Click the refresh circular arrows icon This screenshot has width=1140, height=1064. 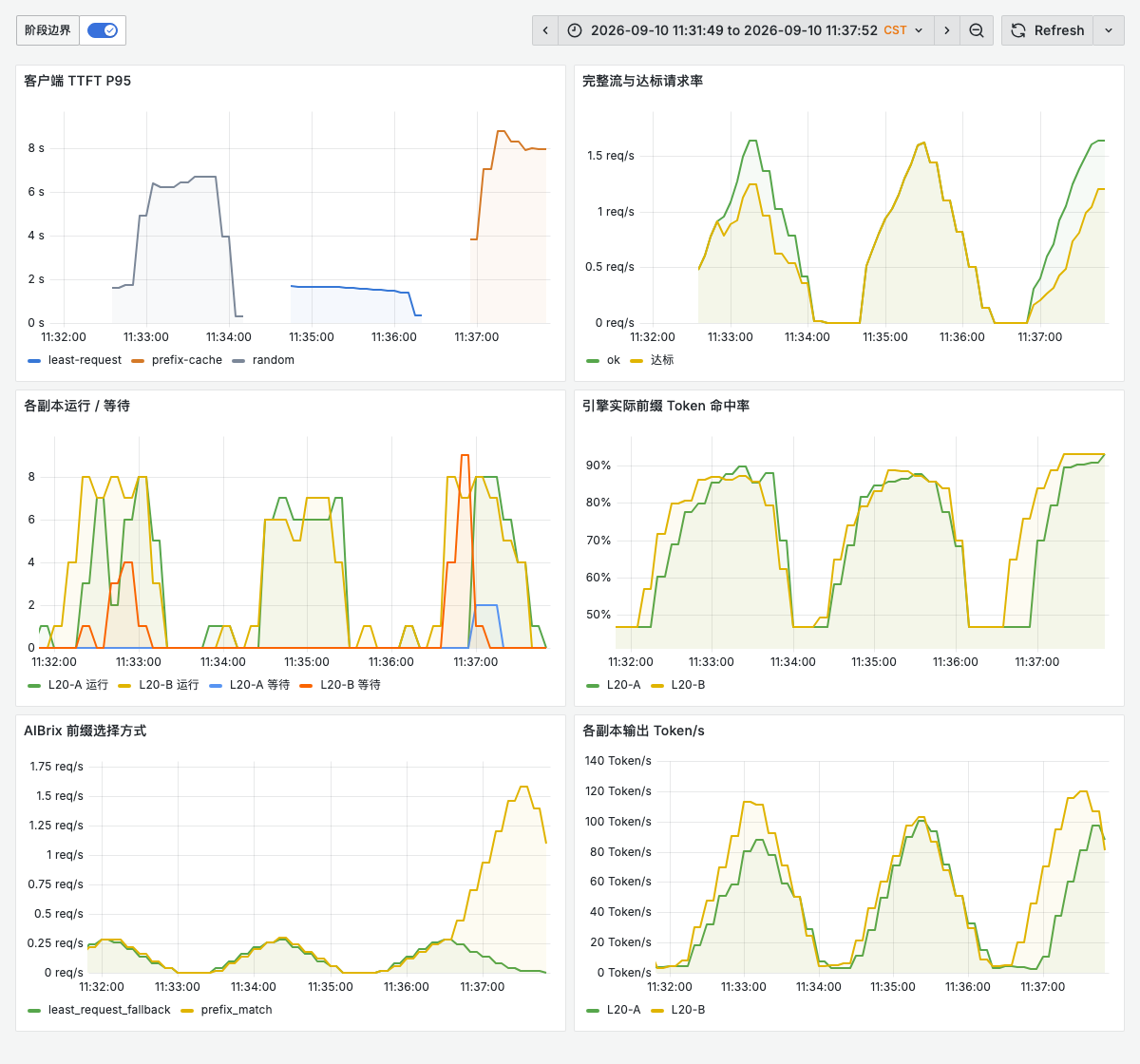point(1017,30)
